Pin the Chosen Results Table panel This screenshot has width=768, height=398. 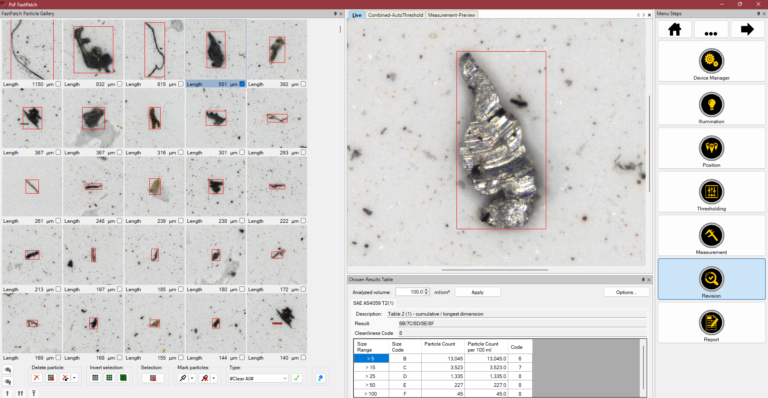click(x=643, y=280)
